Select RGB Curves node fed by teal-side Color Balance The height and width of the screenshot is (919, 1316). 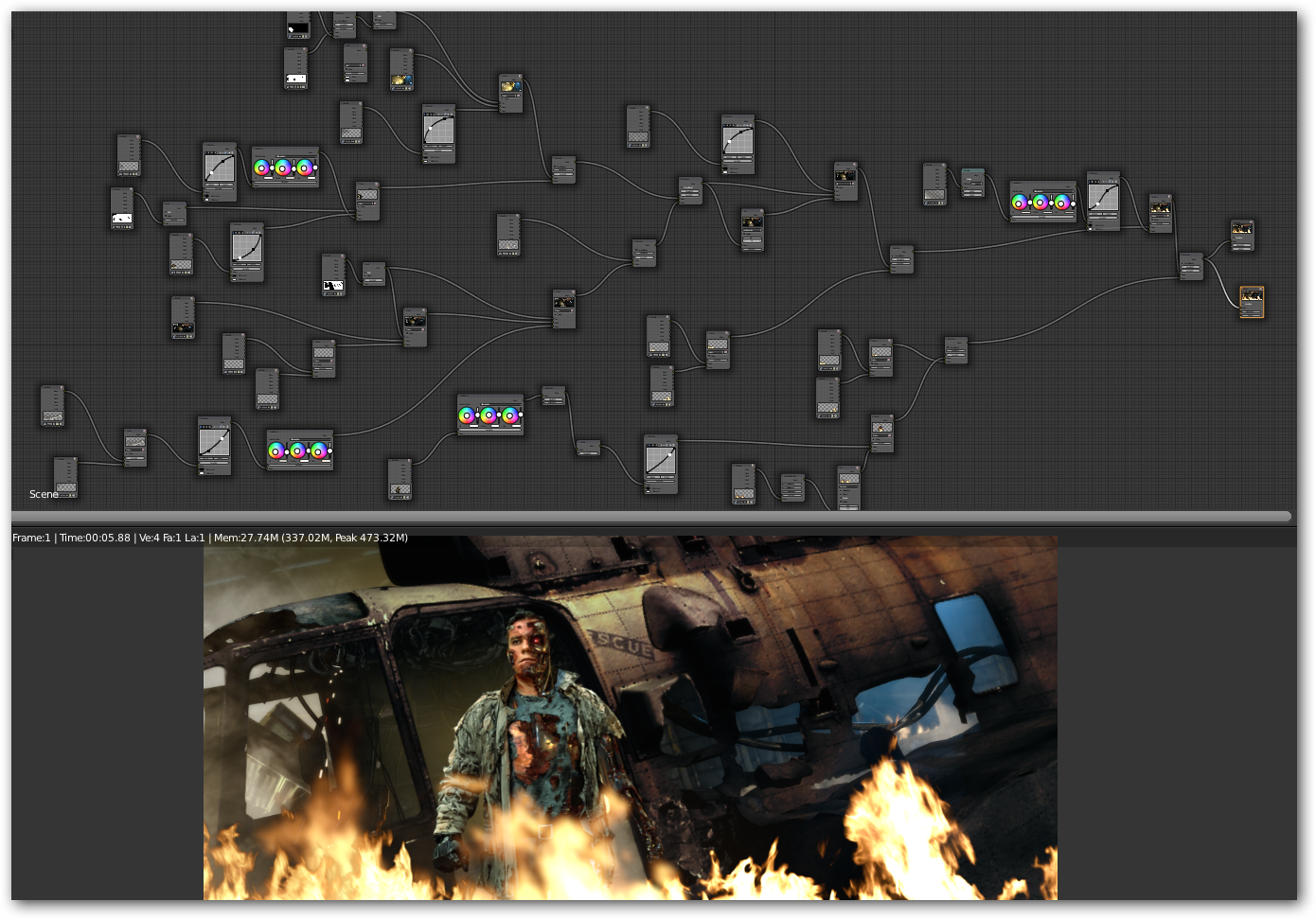pos(1103,201)
